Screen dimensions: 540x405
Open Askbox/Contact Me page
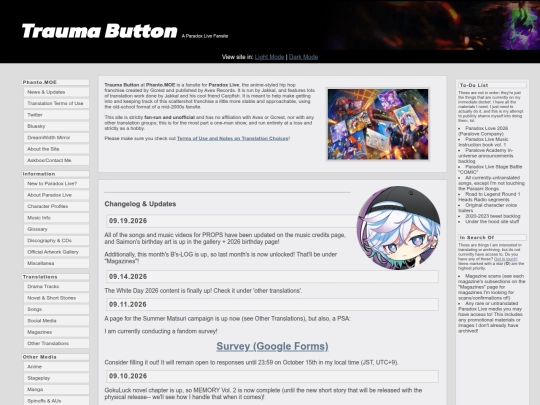point(56,160)
